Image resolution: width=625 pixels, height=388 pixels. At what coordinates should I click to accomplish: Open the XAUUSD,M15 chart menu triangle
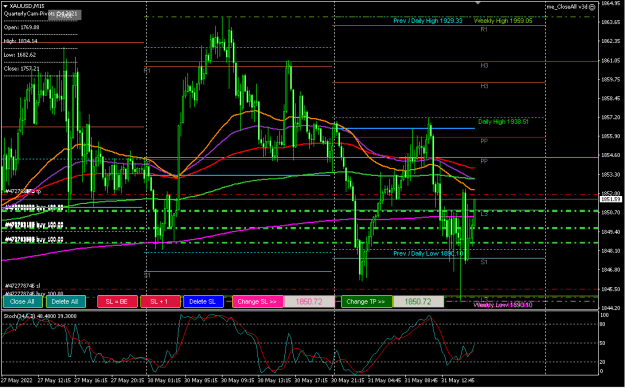point(5,6)
